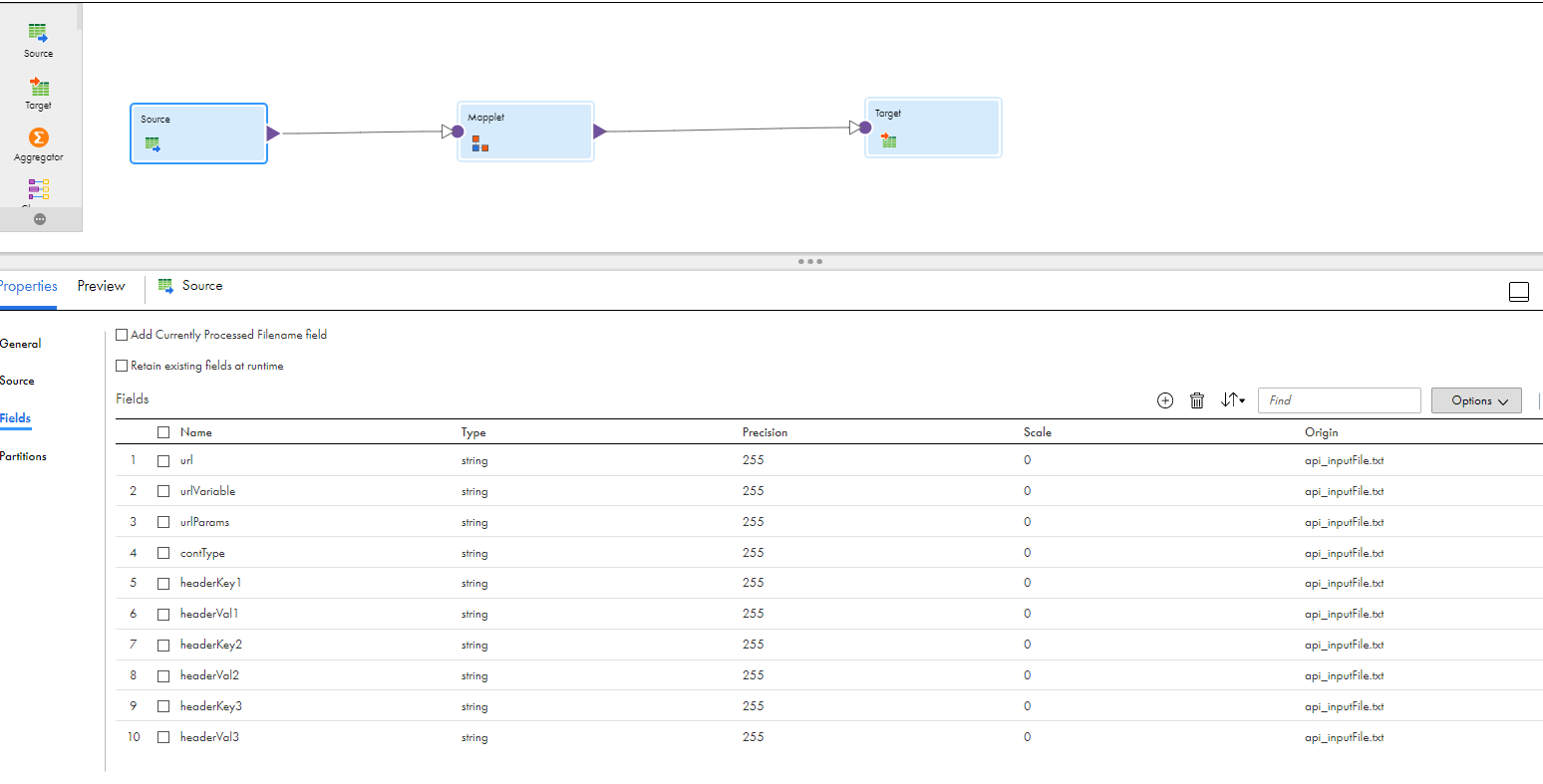The image size is (1543, 784).
Task: Check the url field checkbox
Action: (163, 460)
